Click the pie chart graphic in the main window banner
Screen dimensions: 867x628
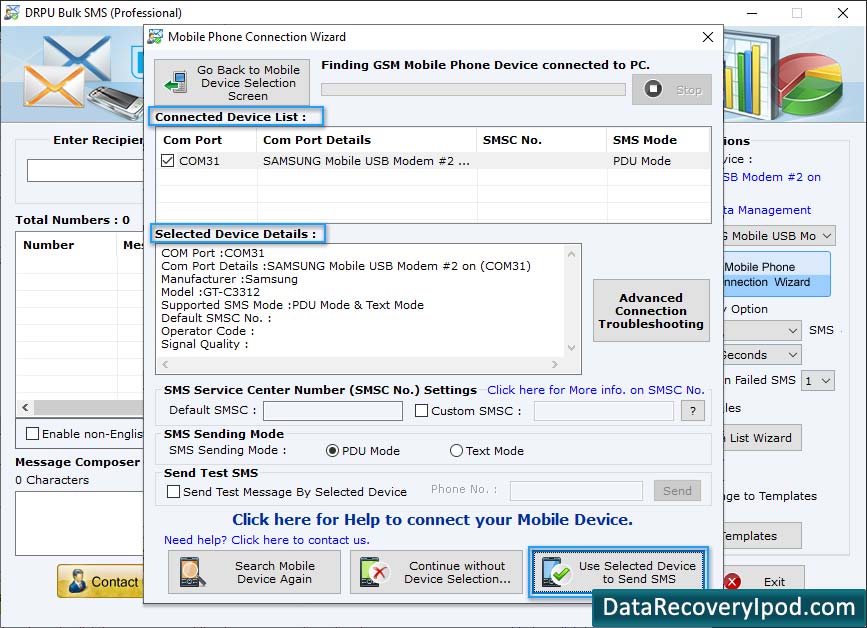811,82
